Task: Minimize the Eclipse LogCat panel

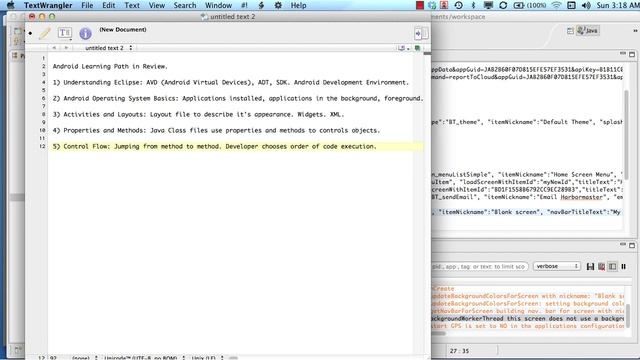Action: pyautogui.click(x=622, y=244)
